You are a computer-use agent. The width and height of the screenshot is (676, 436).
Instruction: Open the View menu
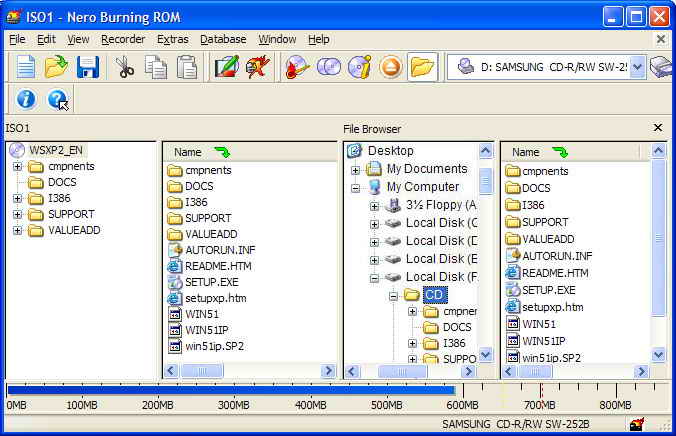pos(78,39)
